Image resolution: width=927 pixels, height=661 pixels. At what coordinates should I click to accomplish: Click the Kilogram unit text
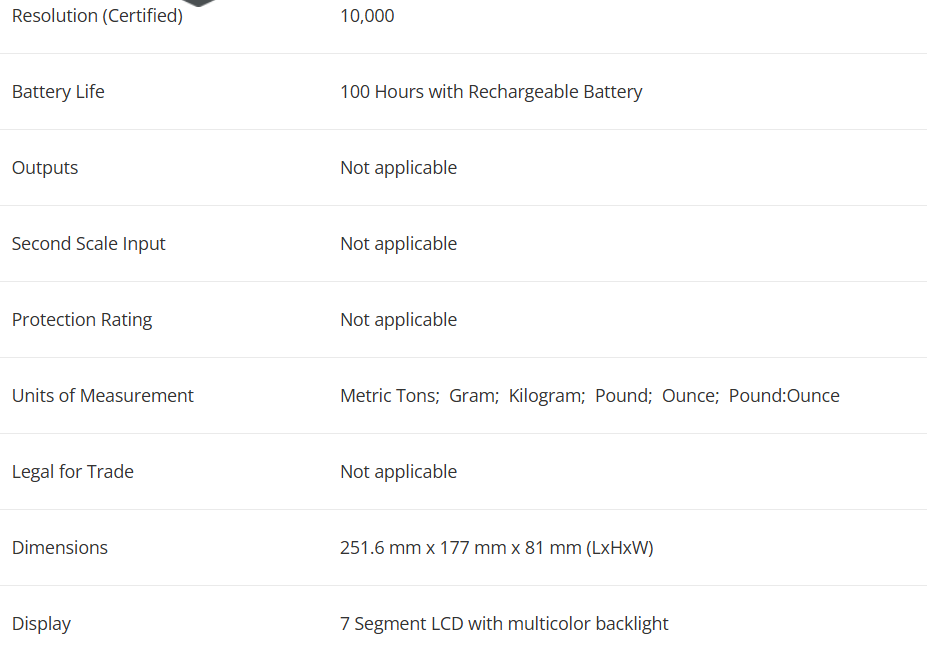coord(547,396)
